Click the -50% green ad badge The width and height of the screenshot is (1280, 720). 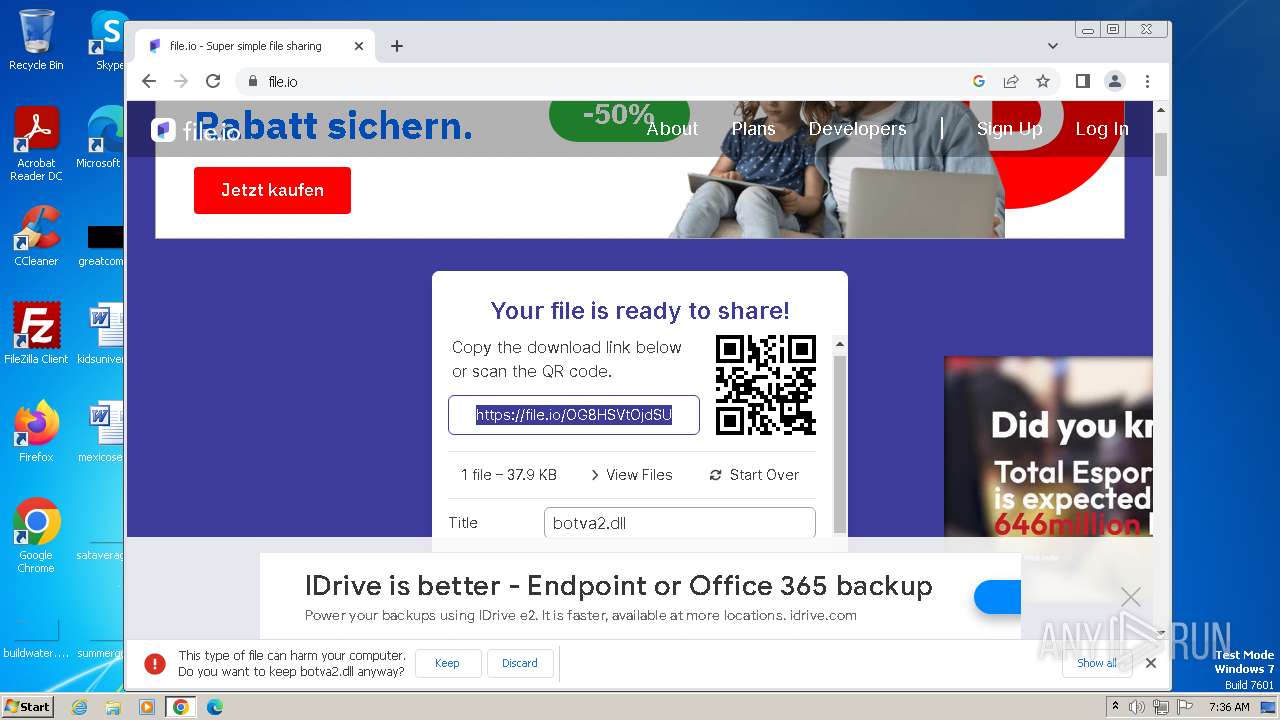pyautogui.click(x=619, y=118)
